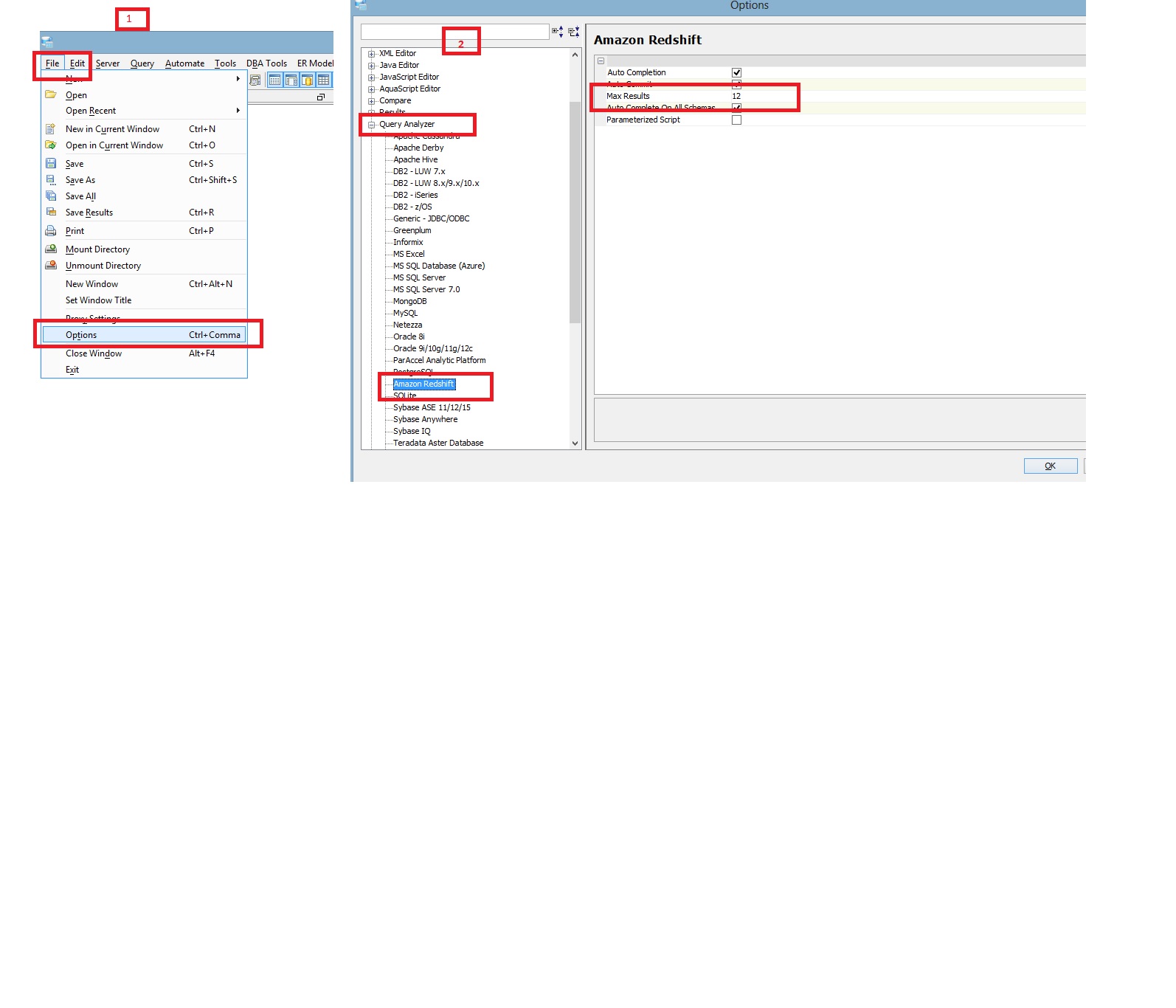Click the calculator-style toolbar icon behind the File menu
The image size is (1176, 1008).
[x=255, y=80]
